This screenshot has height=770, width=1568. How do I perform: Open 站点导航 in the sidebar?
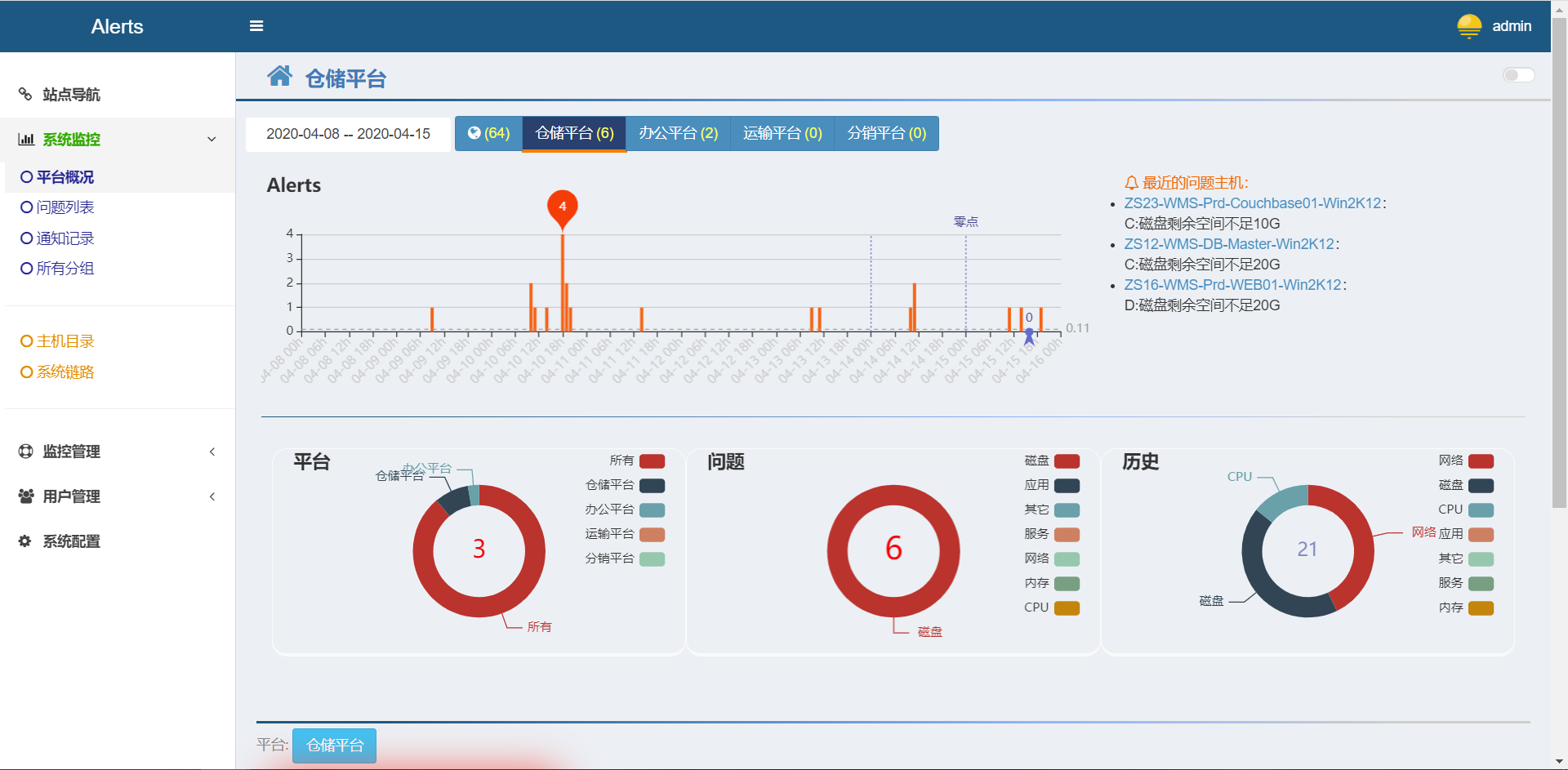118,95
